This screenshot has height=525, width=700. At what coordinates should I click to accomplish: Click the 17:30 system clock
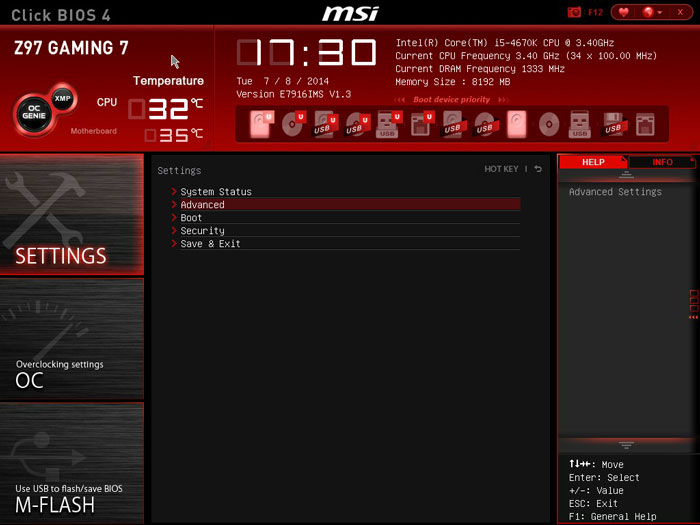tap(307, 52)
